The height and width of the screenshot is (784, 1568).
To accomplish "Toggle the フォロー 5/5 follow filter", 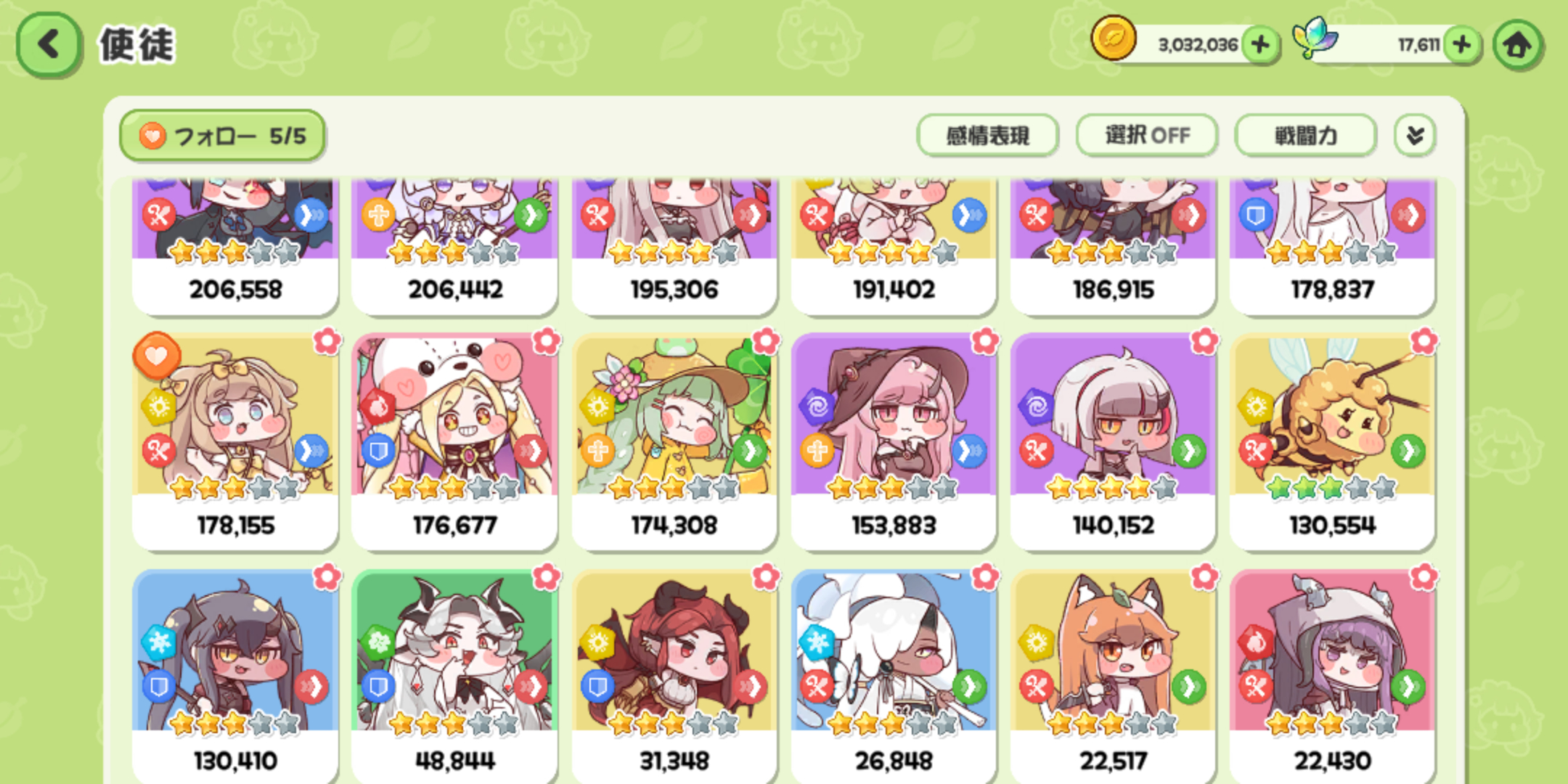I will coord(222,136).
